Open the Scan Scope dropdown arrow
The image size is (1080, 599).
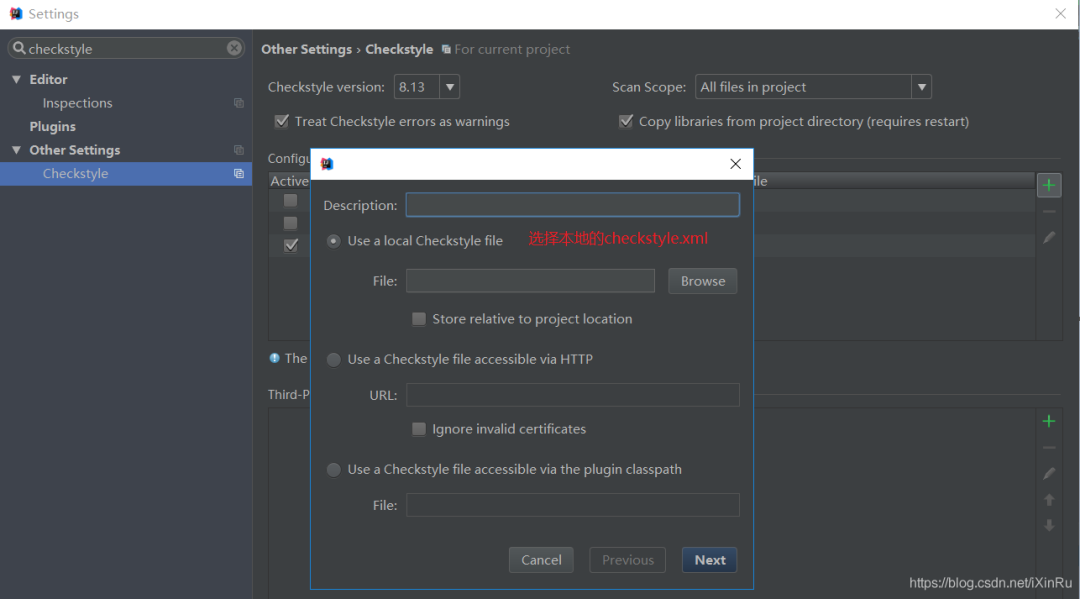point(921,87)
